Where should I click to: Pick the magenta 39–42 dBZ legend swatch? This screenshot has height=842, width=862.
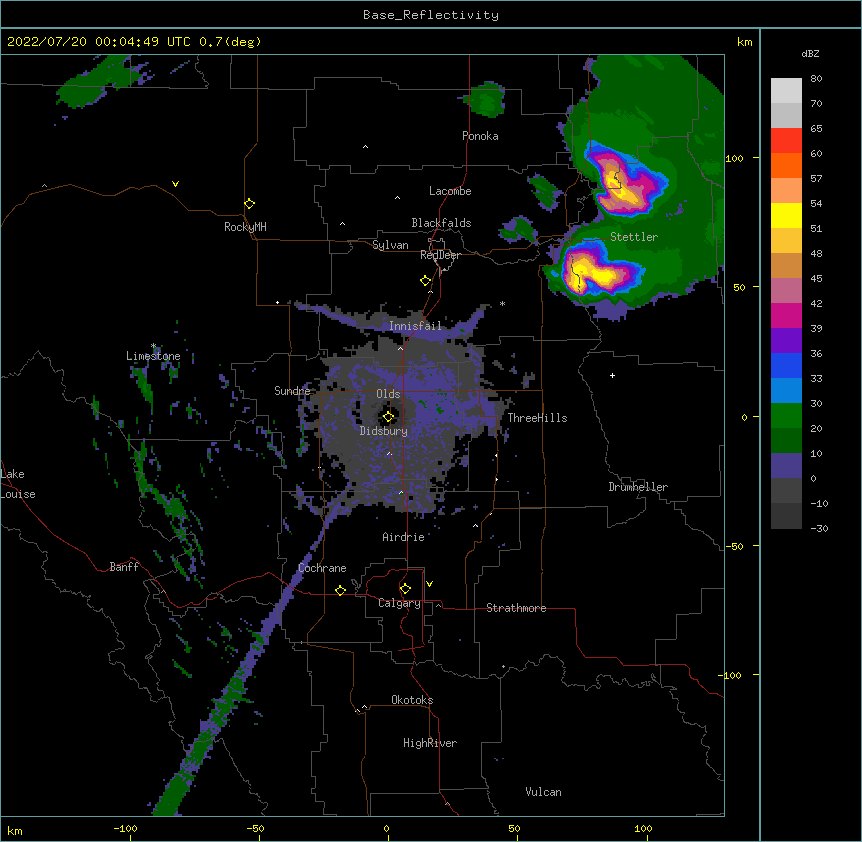click(x=786, y=315)
